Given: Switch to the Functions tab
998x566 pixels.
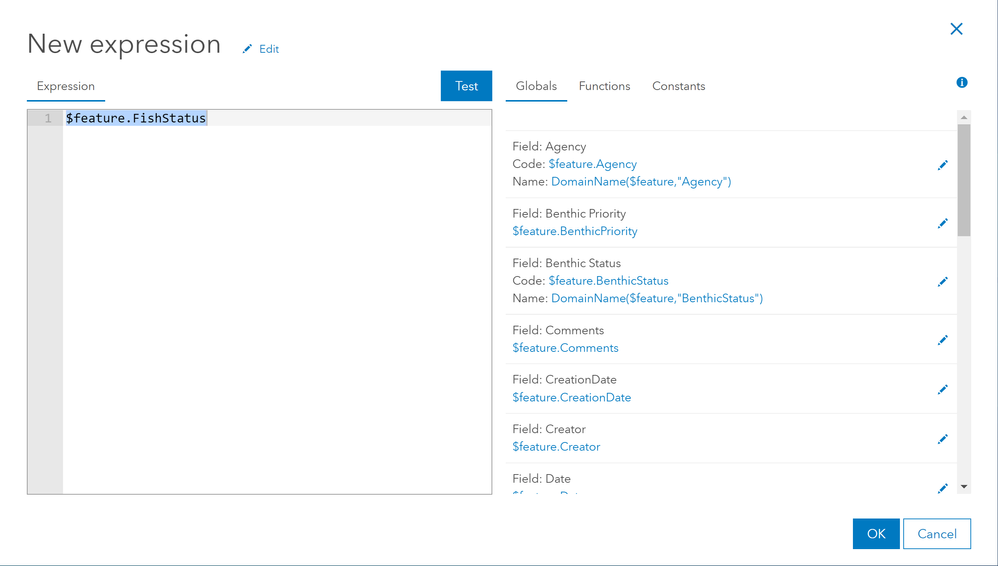Looking at the screenshot, I should tap(604, 86).
